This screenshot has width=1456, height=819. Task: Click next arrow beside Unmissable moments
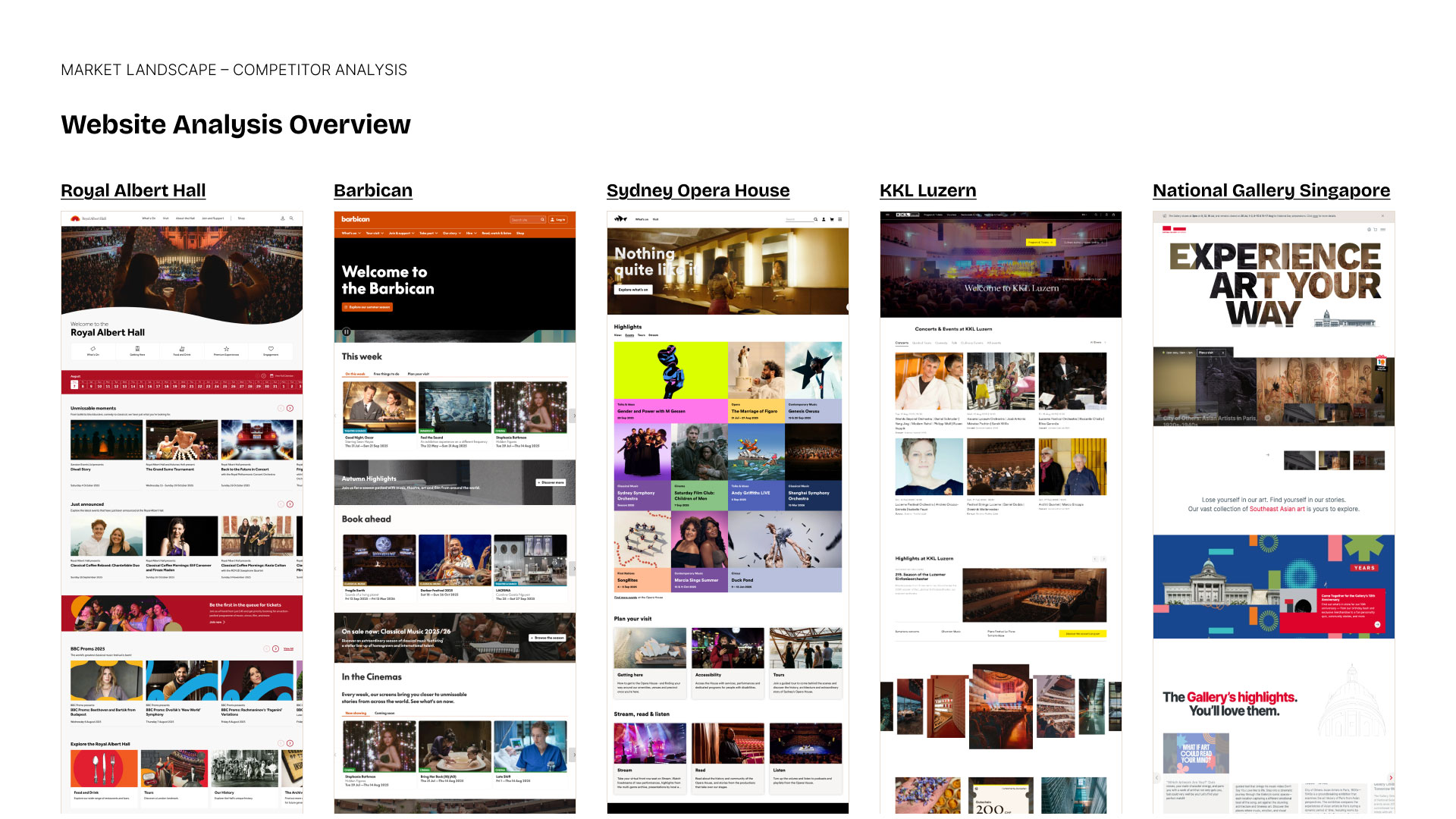(x=290, y=408)
